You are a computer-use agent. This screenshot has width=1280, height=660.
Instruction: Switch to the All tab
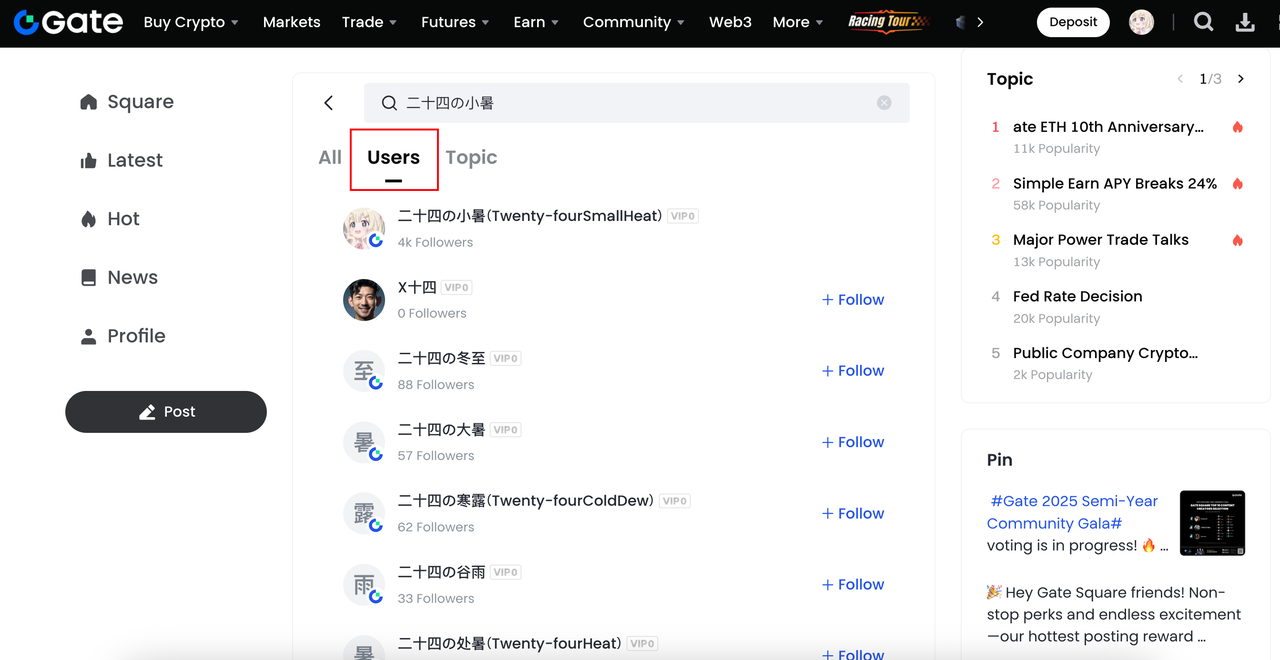(x=329, y=158)
